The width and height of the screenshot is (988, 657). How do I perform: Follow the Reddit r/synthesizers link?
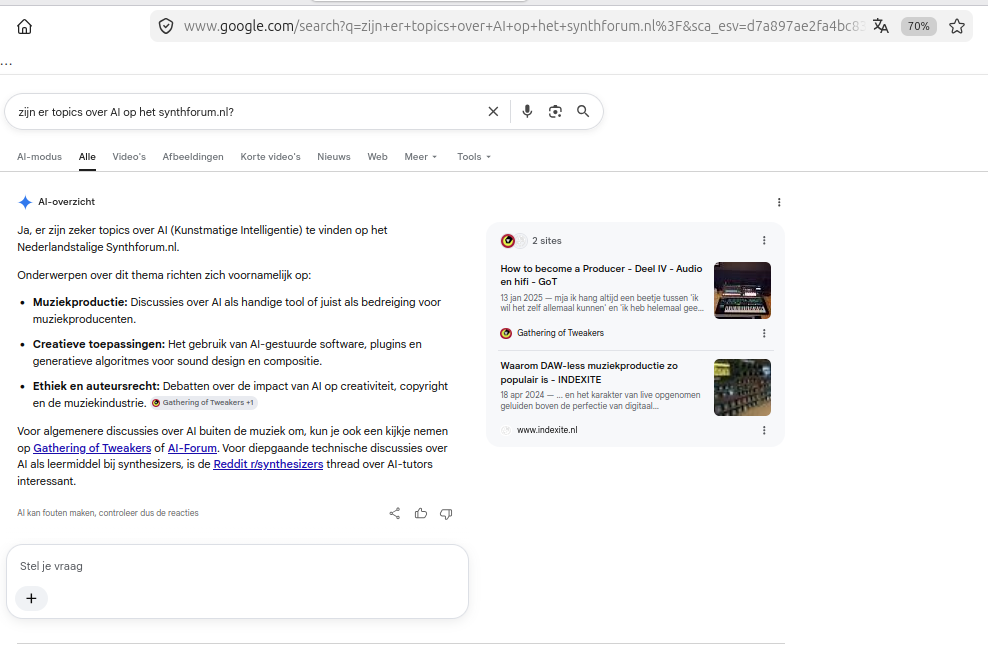point(268,464)
